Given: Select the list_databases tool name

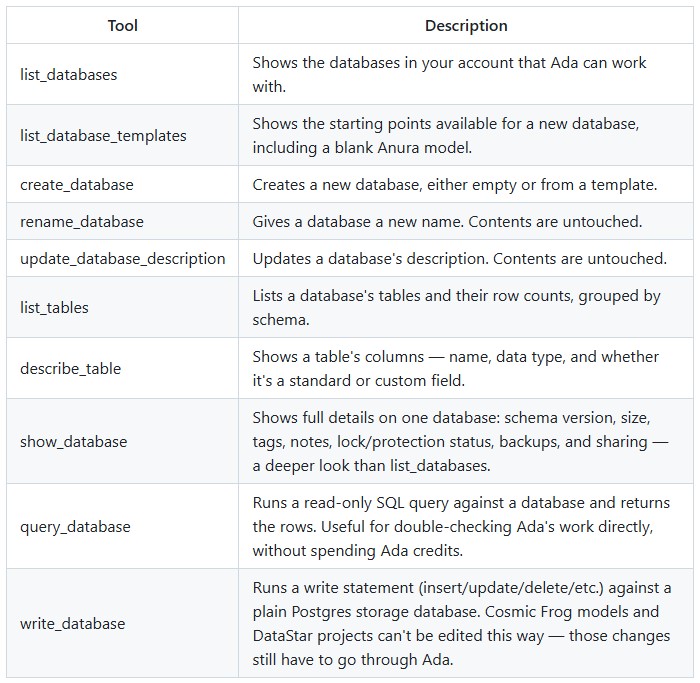Looking at the screenshot, I should tap(69, 75).
